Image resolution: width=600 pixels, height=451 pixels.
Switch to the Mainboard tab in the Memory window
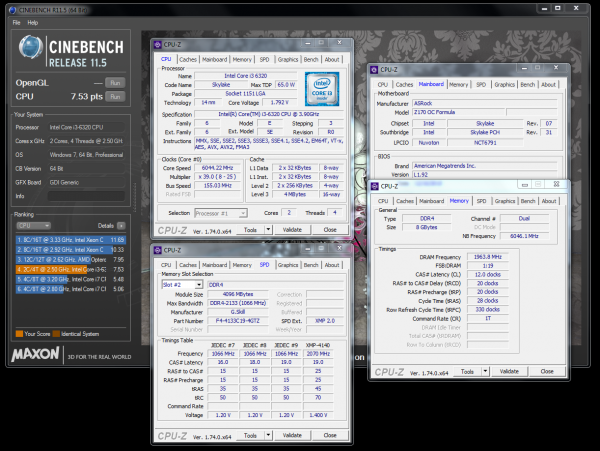point(431,201)
